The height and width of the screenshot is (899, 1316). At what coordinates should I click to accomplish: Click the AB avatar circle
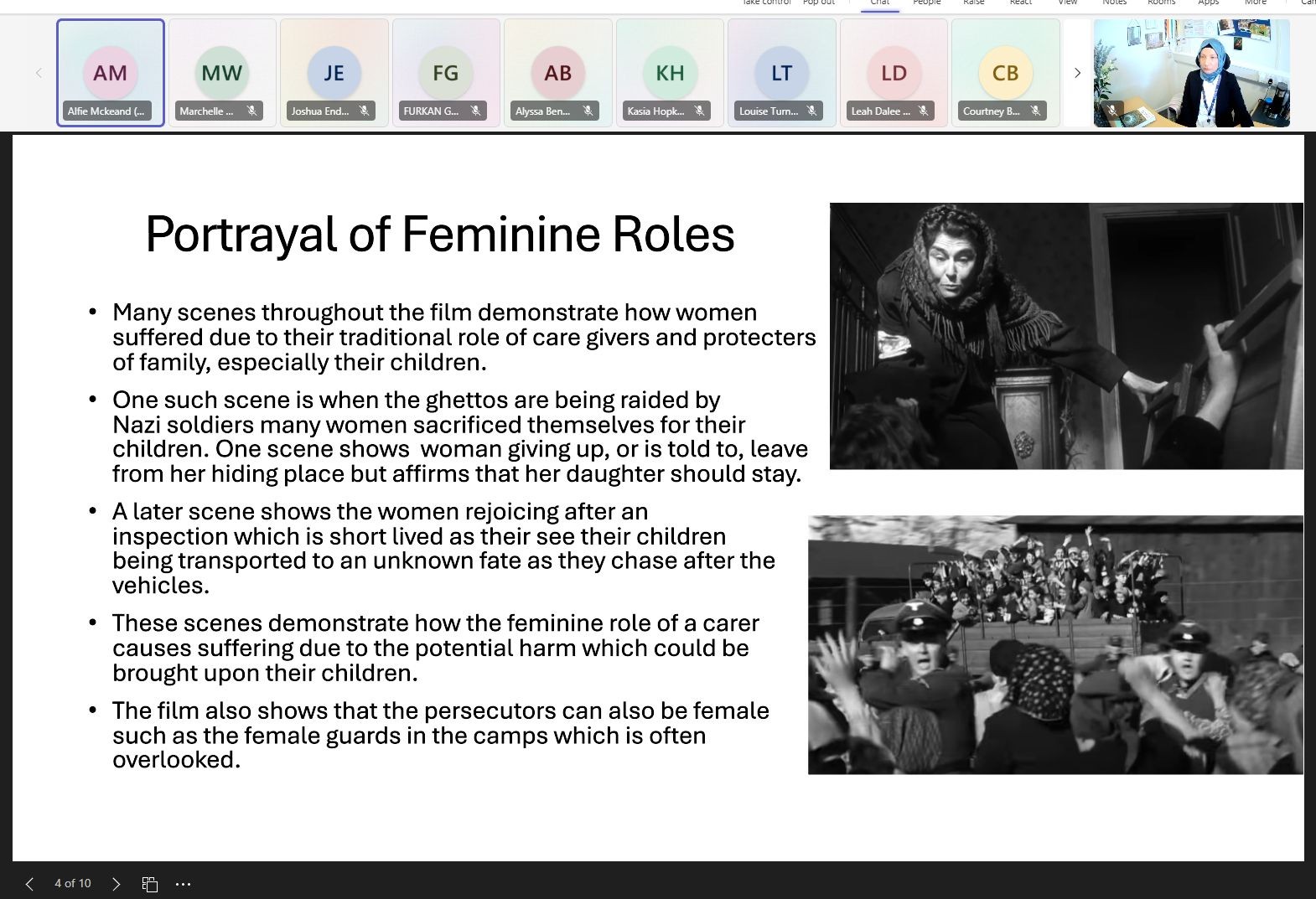(x=557, y=73)
